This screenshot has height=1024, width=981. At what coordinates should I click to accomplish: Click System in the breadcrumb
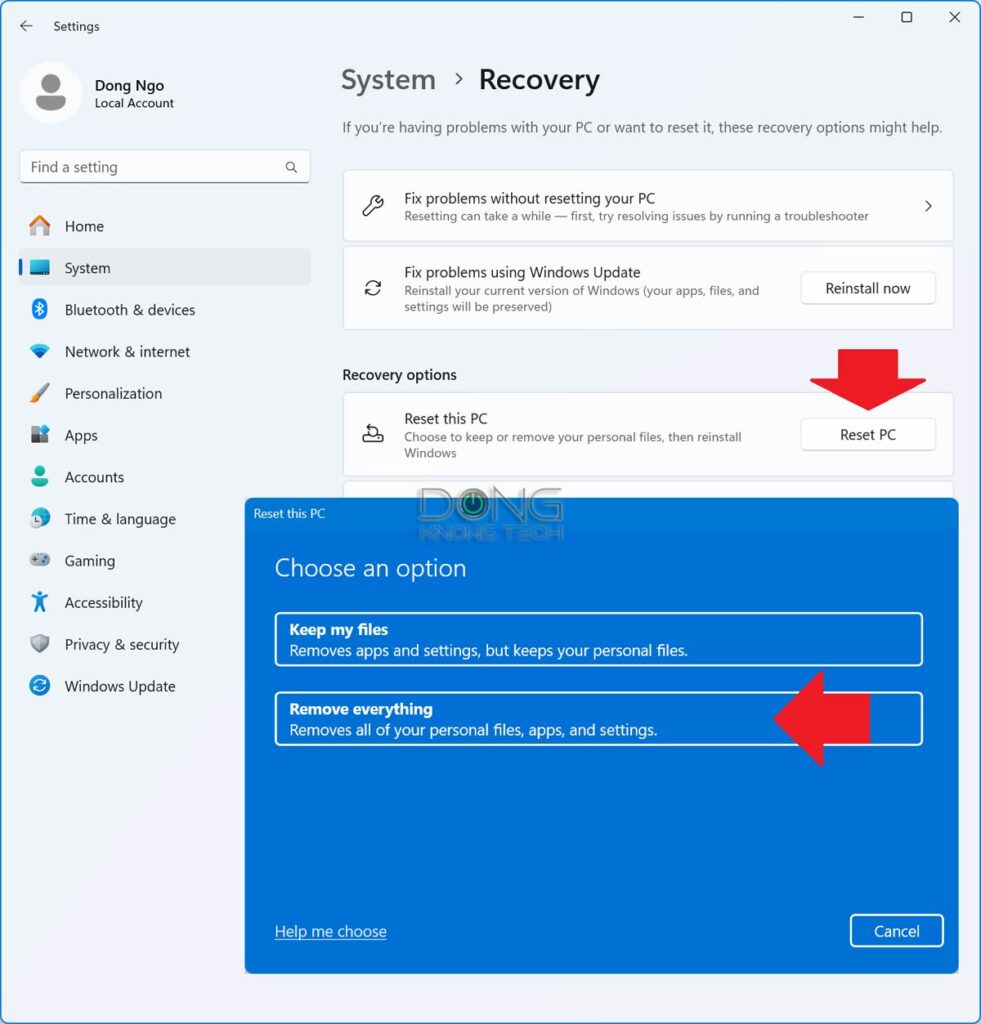coord(388,80)
